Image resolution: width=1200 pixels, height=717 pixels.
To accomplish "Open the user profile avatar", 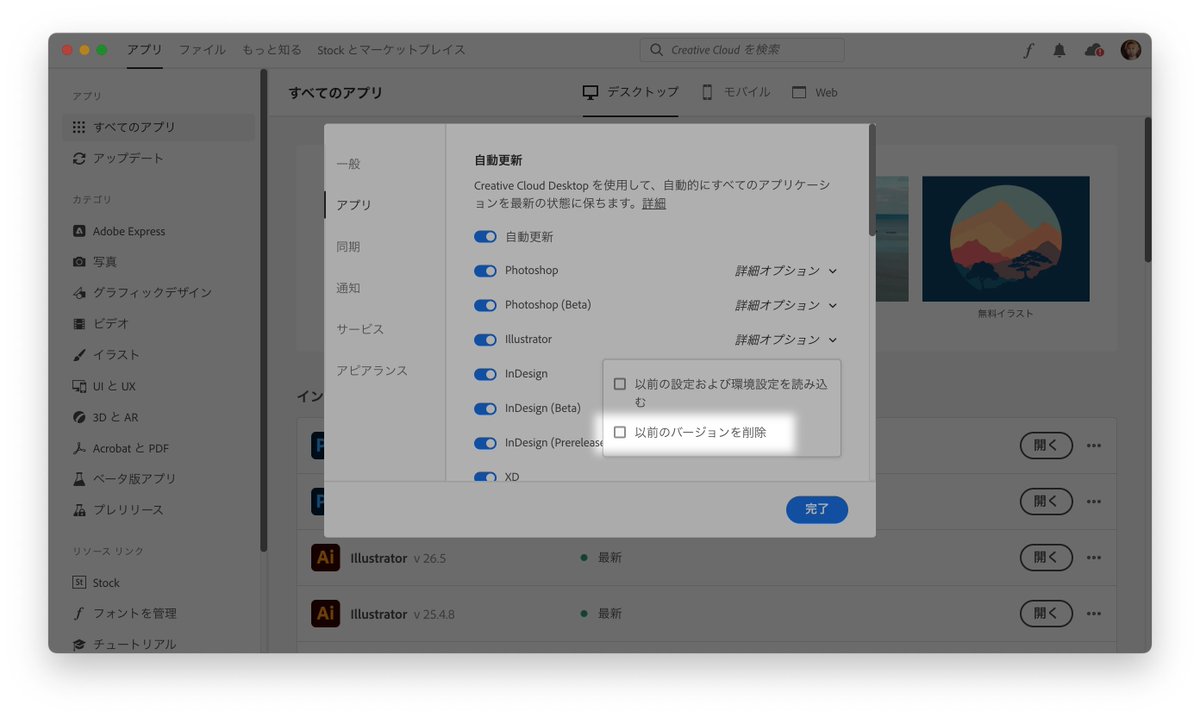I will [1131, 50].
